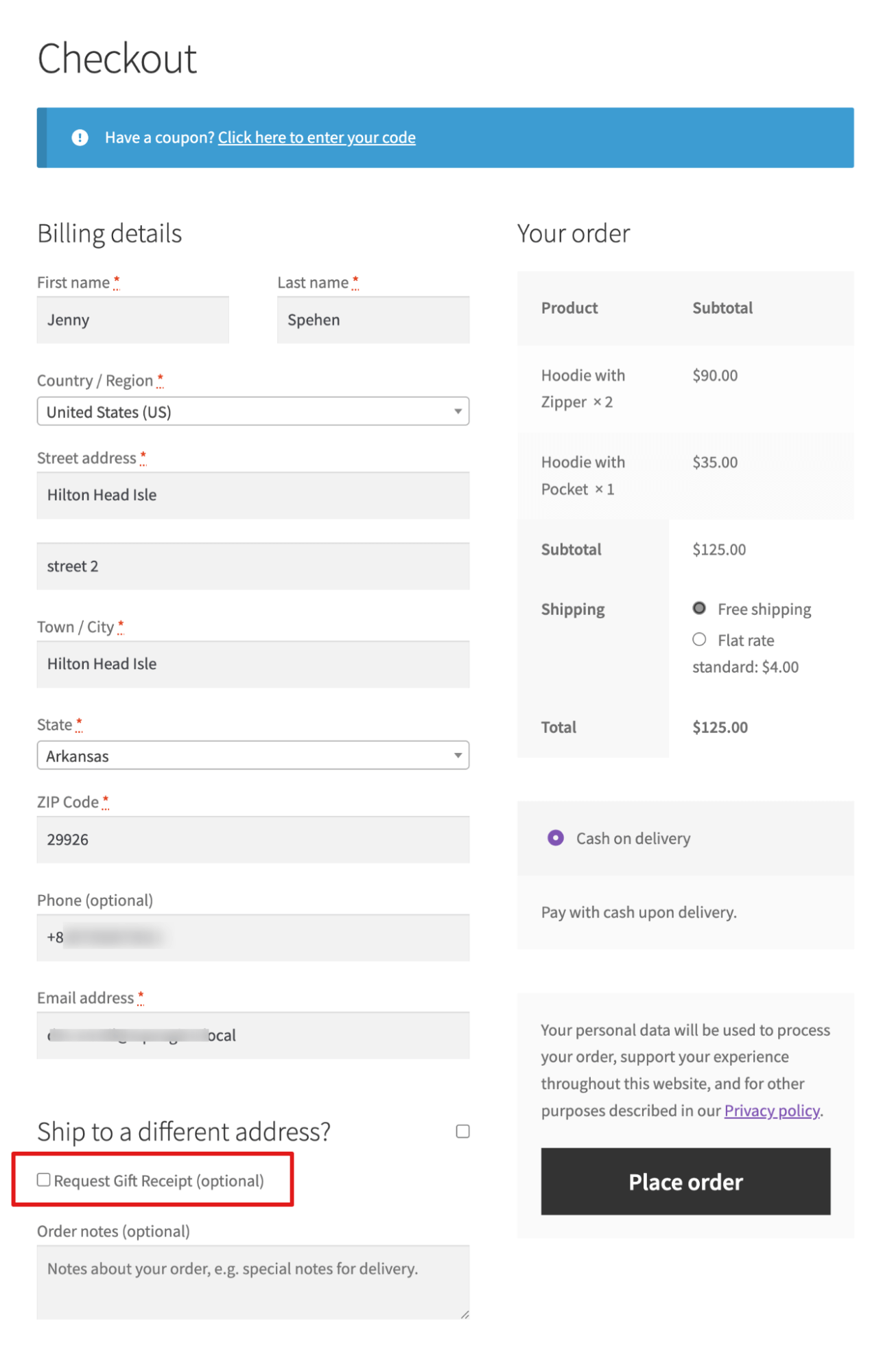The width and height of the screenshot is (894, 1372).
Task: Click the Town / City field
Action: pos(252,664)
